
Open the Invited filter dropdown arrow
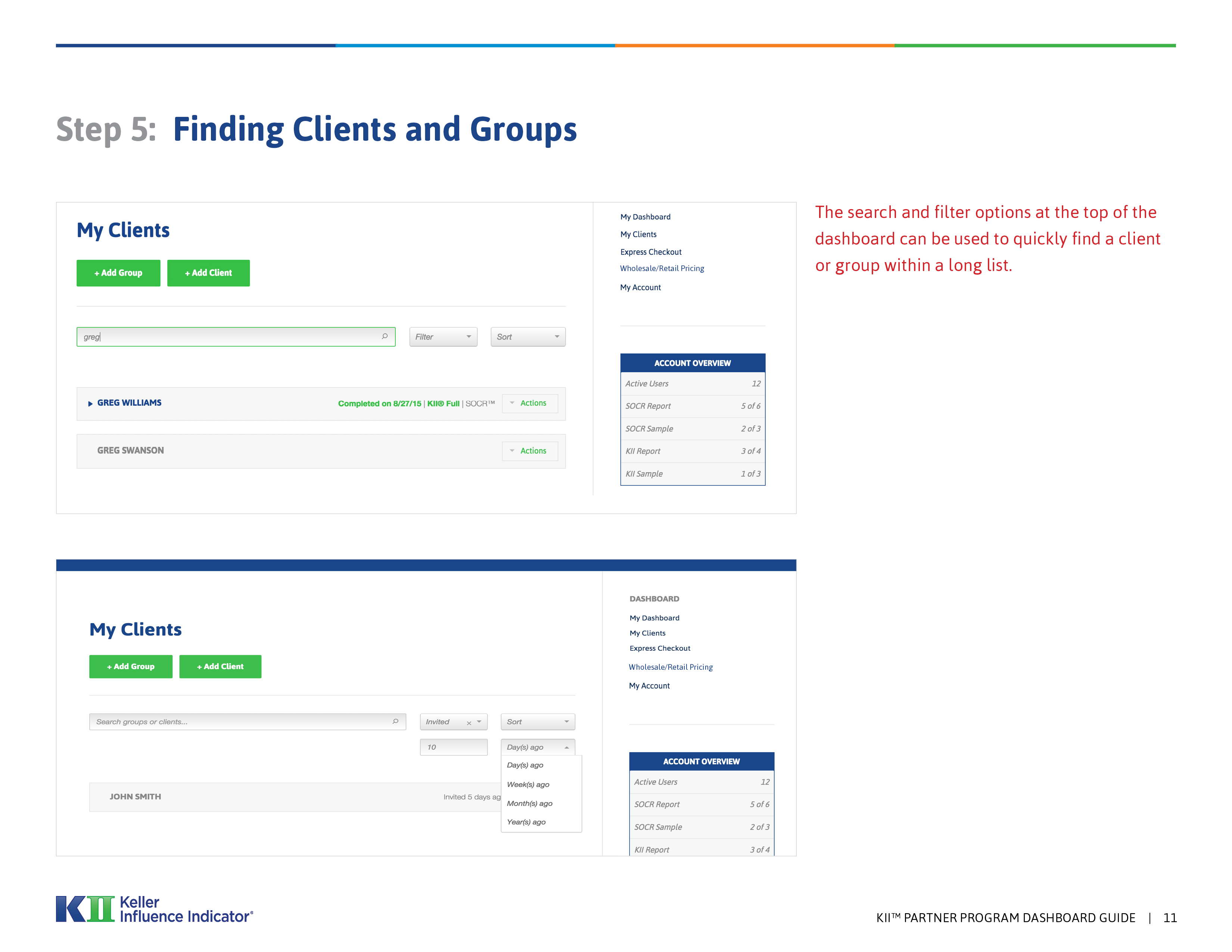click(x=479, y=722)
